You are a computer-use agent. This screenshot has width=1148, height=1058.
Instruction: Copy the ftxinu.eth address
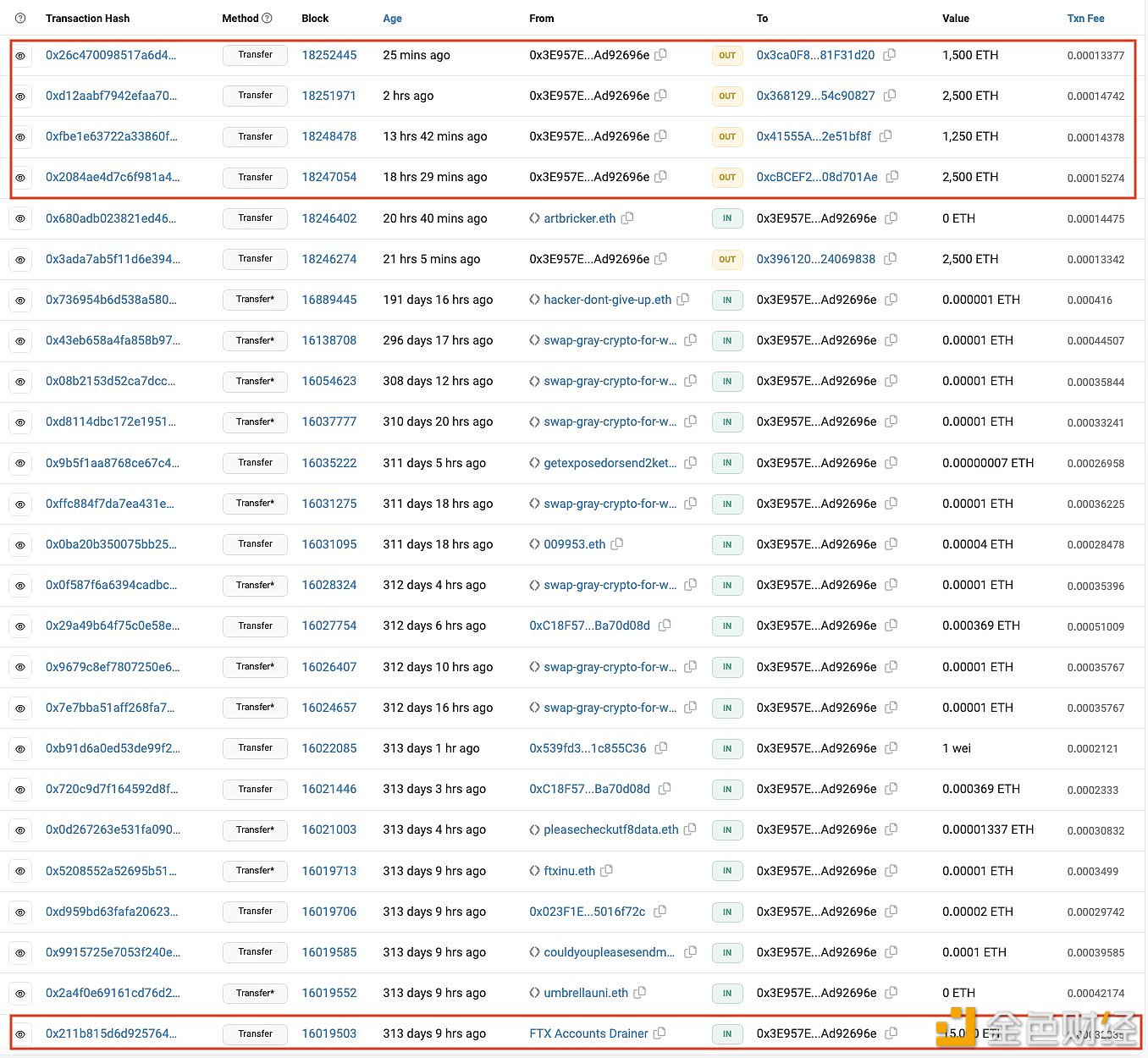[607, 870]
